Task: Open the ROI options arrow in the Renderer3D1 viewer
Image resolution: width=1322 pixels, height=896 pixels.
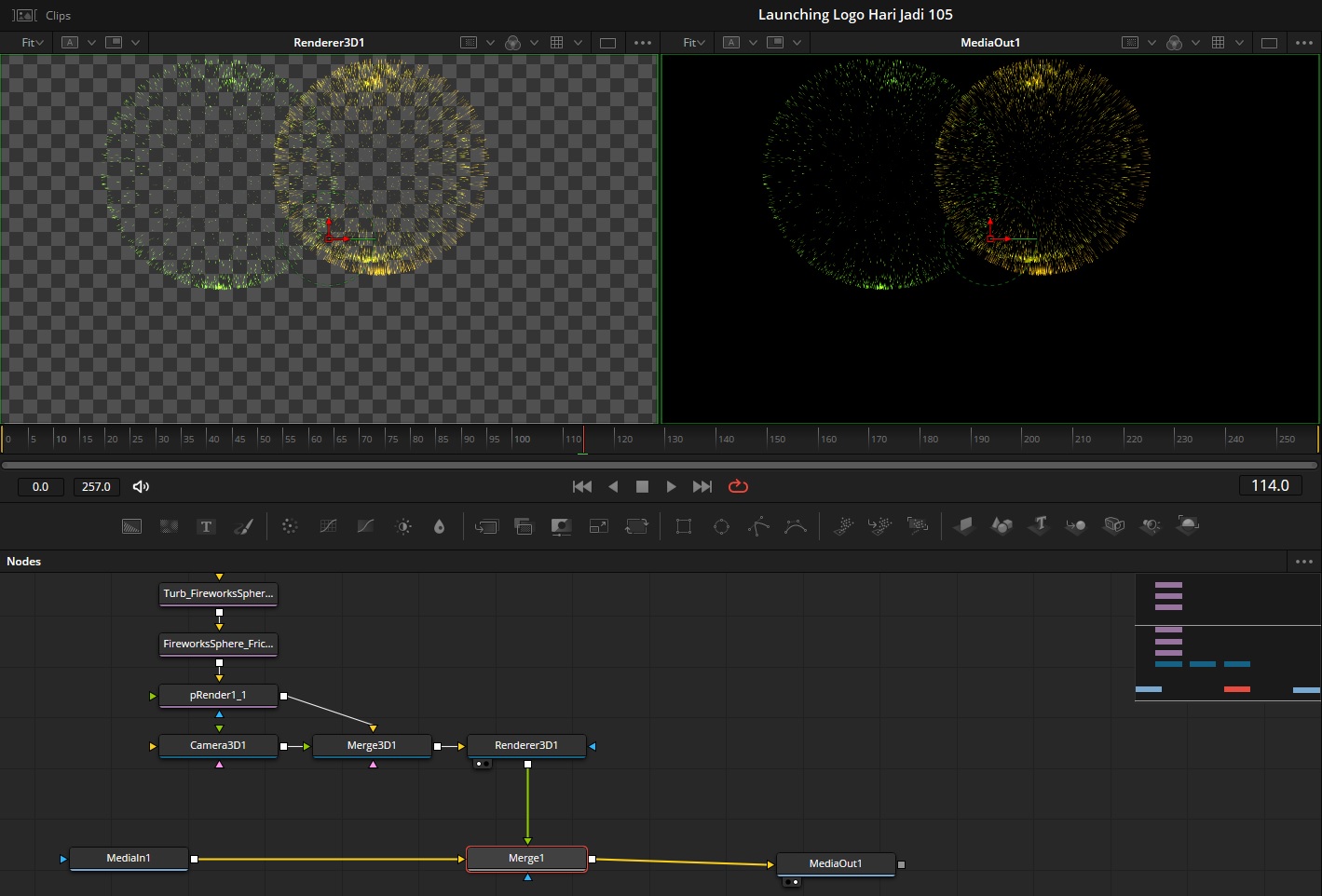Action: click(490, 43)
